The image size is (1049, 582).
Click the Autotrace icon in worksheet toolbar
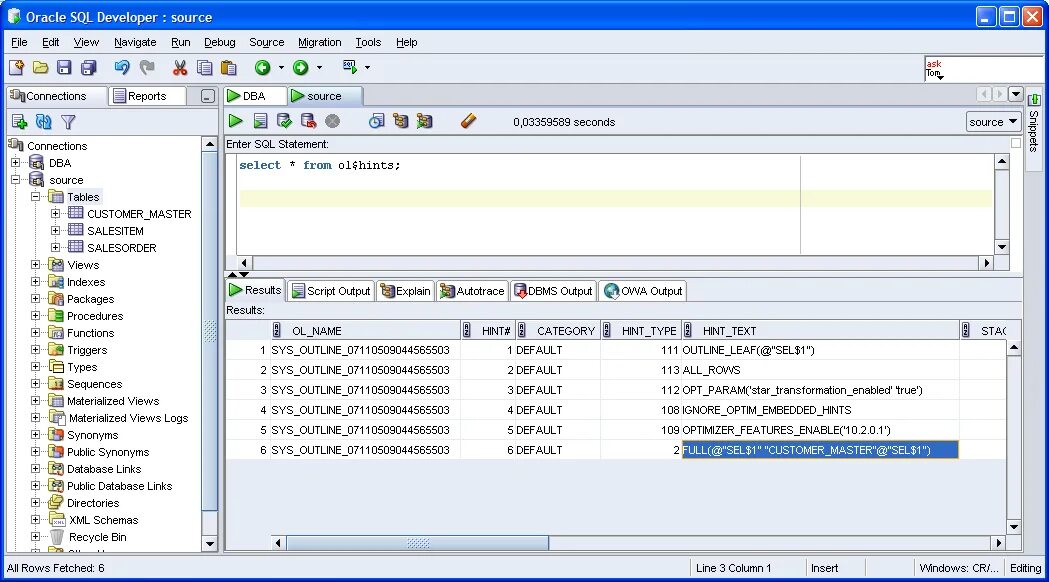point(424,120)
